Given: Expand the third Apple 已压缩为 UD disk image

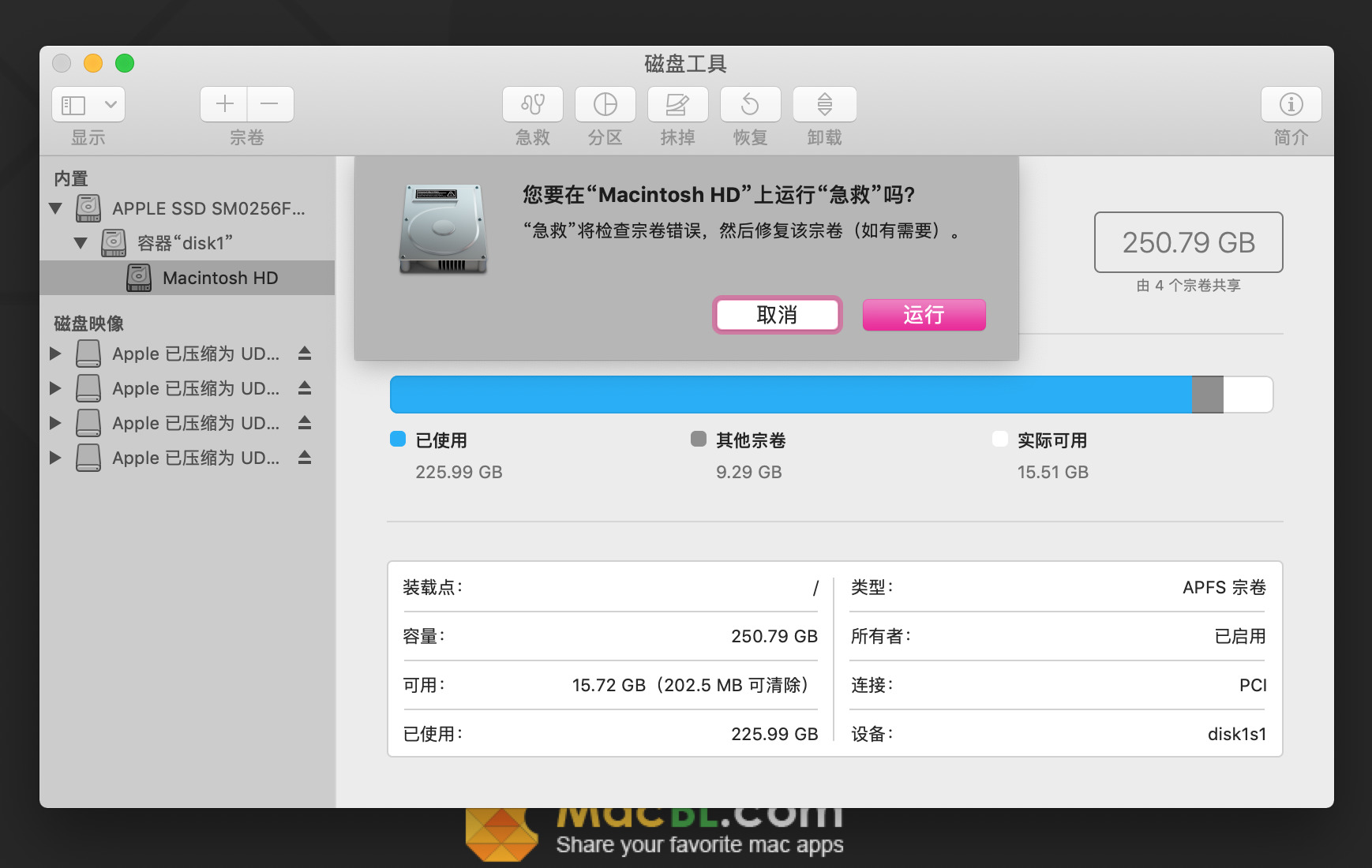Looking at the screenshot, I should click(55, 423).
